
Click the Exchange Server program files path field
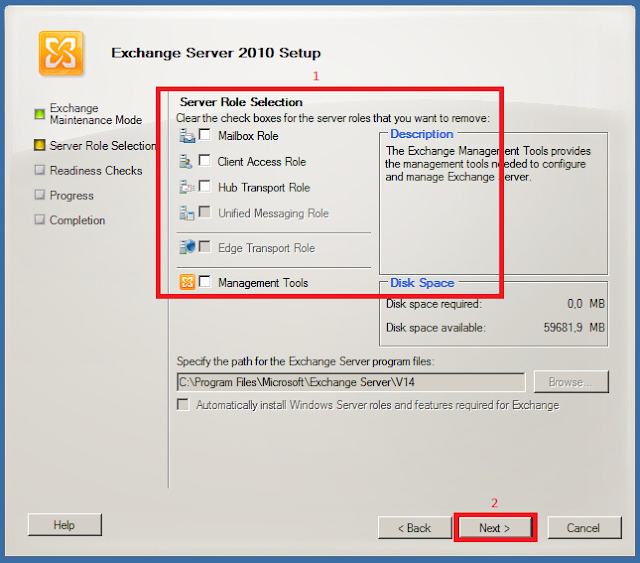coord(351,382)
